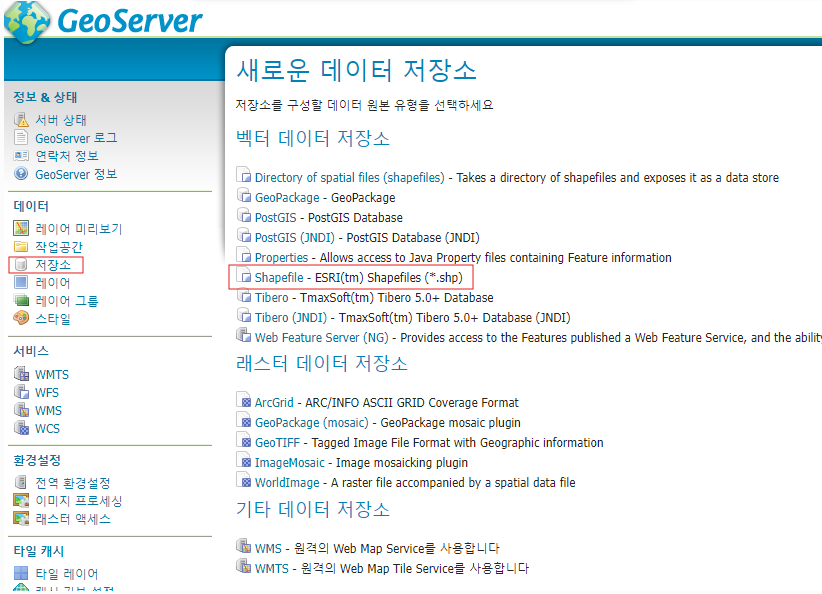Click the 레이어 미리보기 map icon
The height and width of the screenshot is (594, 822).
click(x=21, y=228)
